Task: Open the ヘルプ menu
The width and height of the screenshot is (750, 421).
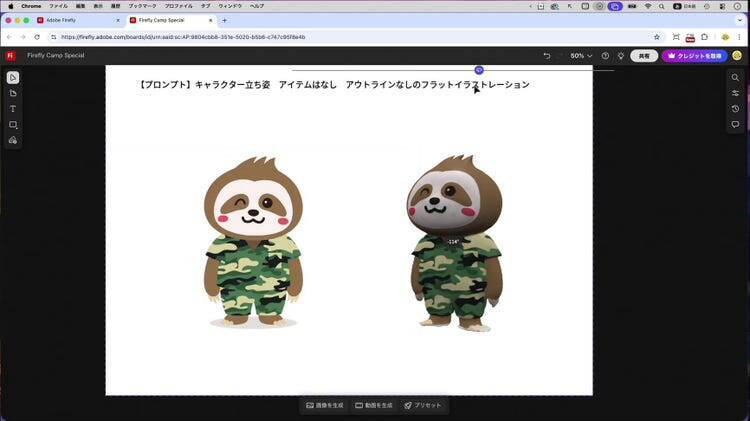Action: tap(257, 6)
